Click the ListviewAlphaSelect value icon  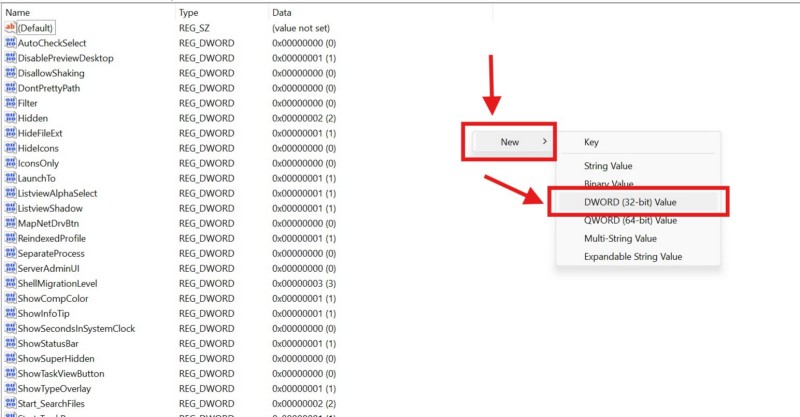10,193
